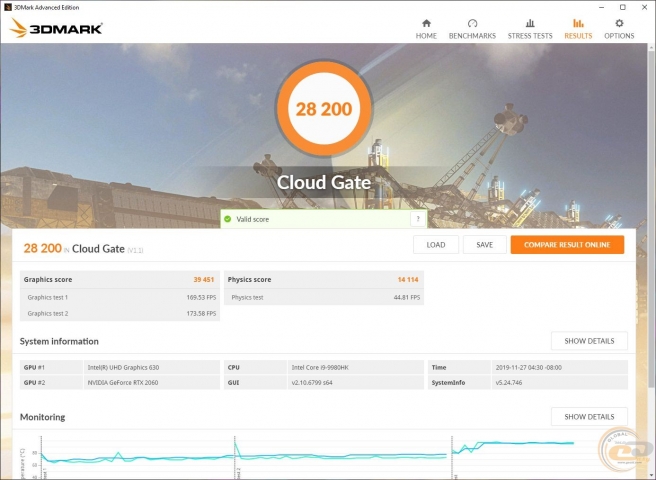The width and height of the screenshot is (656, 480).
Task: Click the Valid score banner
Action: click(323, 219)
